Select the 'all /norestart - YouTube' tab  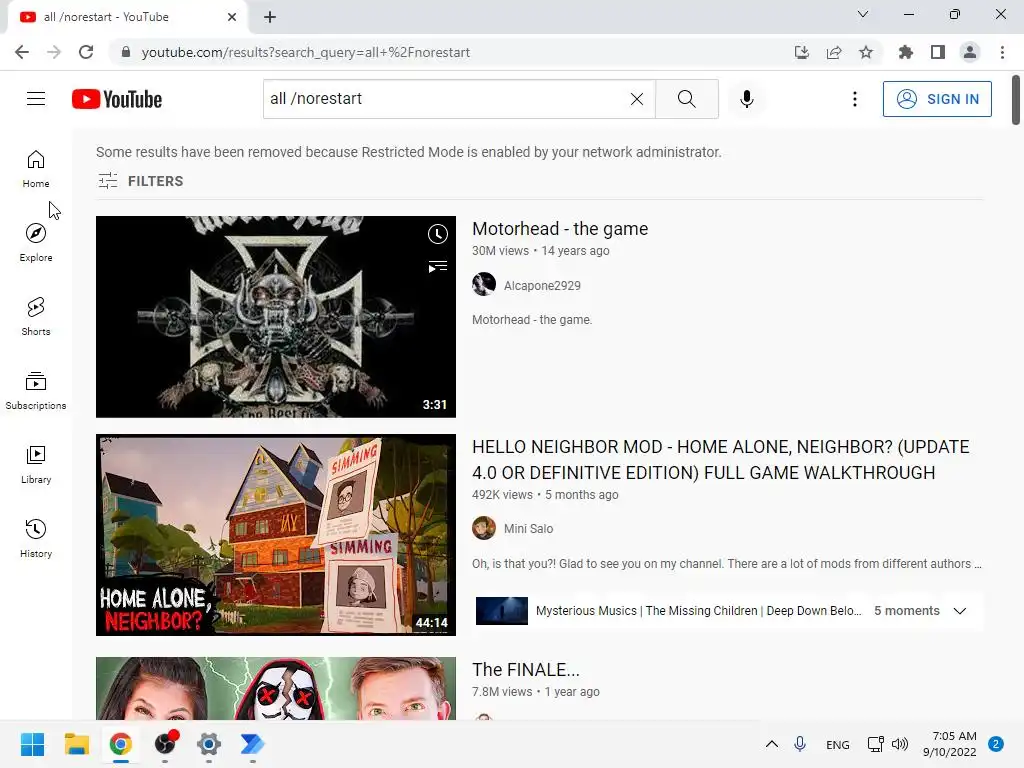tap(127, 17)
